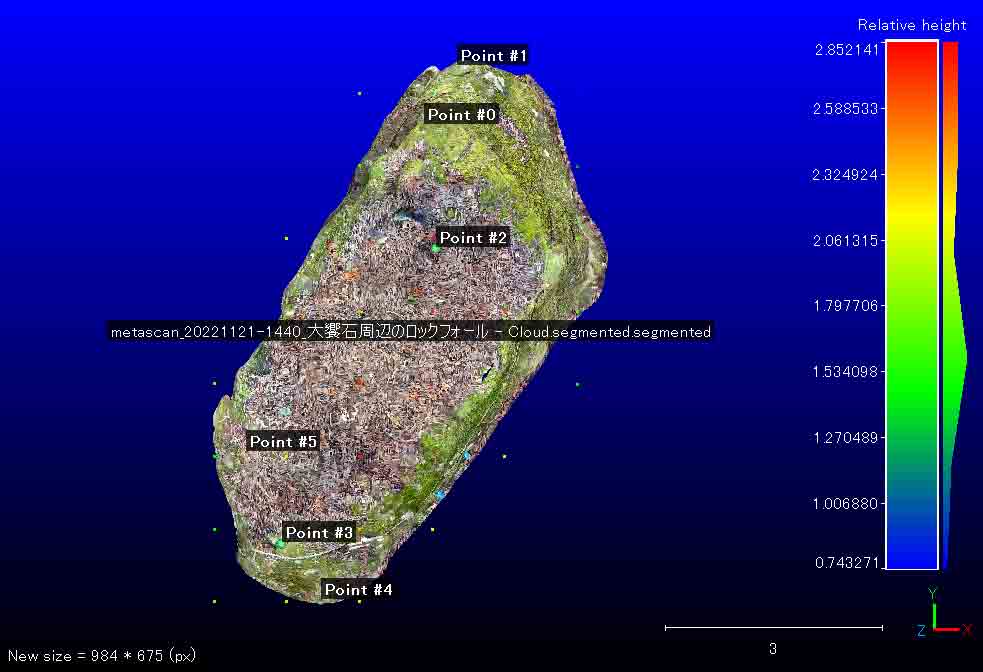Click the histogram strip beside the color scale
The width and height of the screenshot is (983, 672).
(x=953, y=305)
